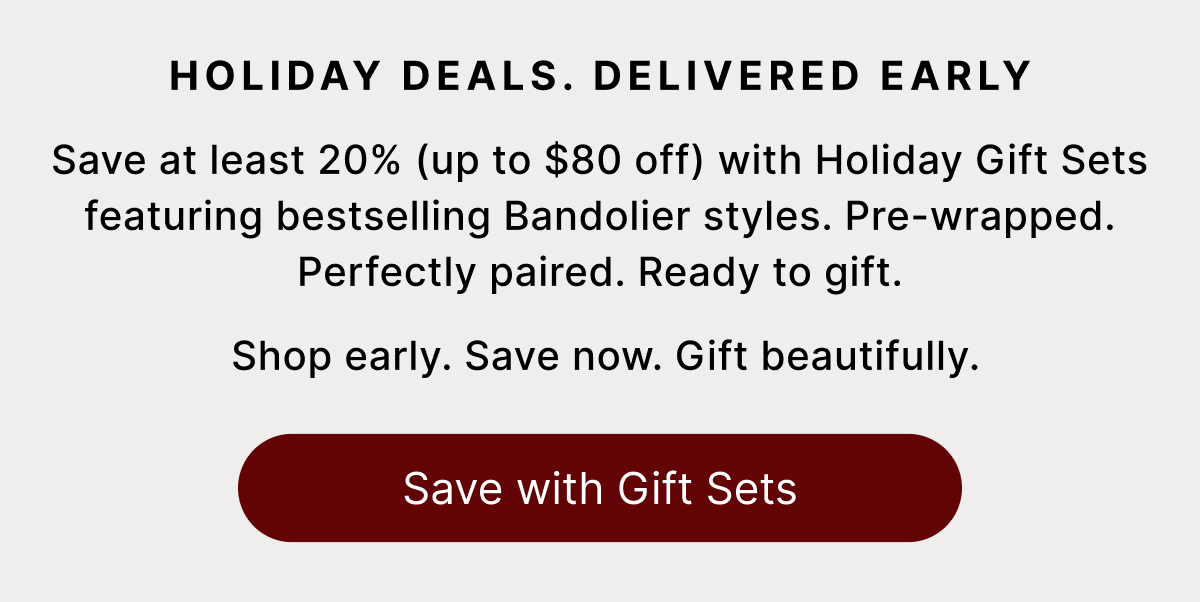This screenshot has height=602, width=1200.
Task: Click the center of the rounded red button
Action: pos(600,487)
